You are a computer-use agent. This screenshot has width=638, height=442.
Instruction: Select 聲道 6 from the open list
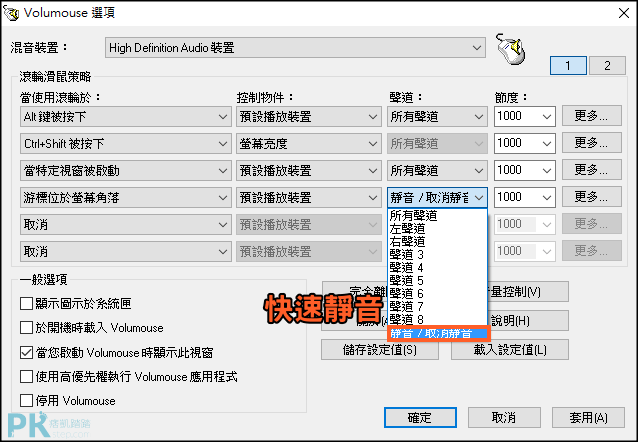pos(437,293)
